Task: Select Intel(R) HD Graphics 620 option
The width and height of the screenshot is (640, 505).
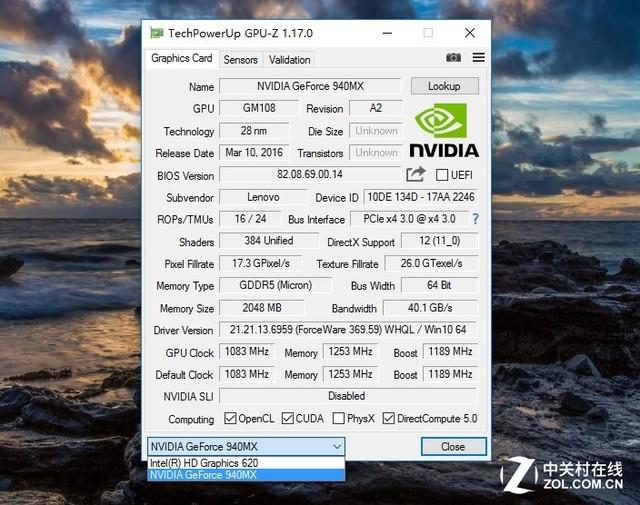Action: coord(246,463)
